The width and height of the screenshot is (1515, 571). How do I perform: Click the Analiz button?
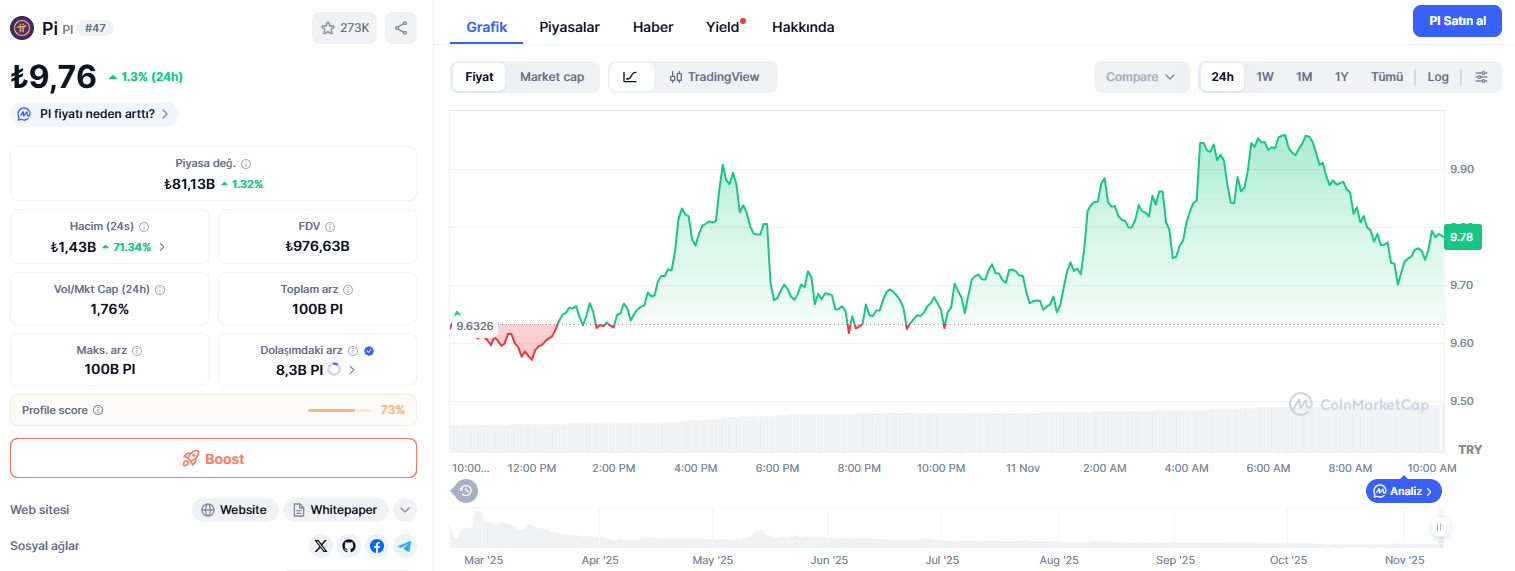[1404, 491]
